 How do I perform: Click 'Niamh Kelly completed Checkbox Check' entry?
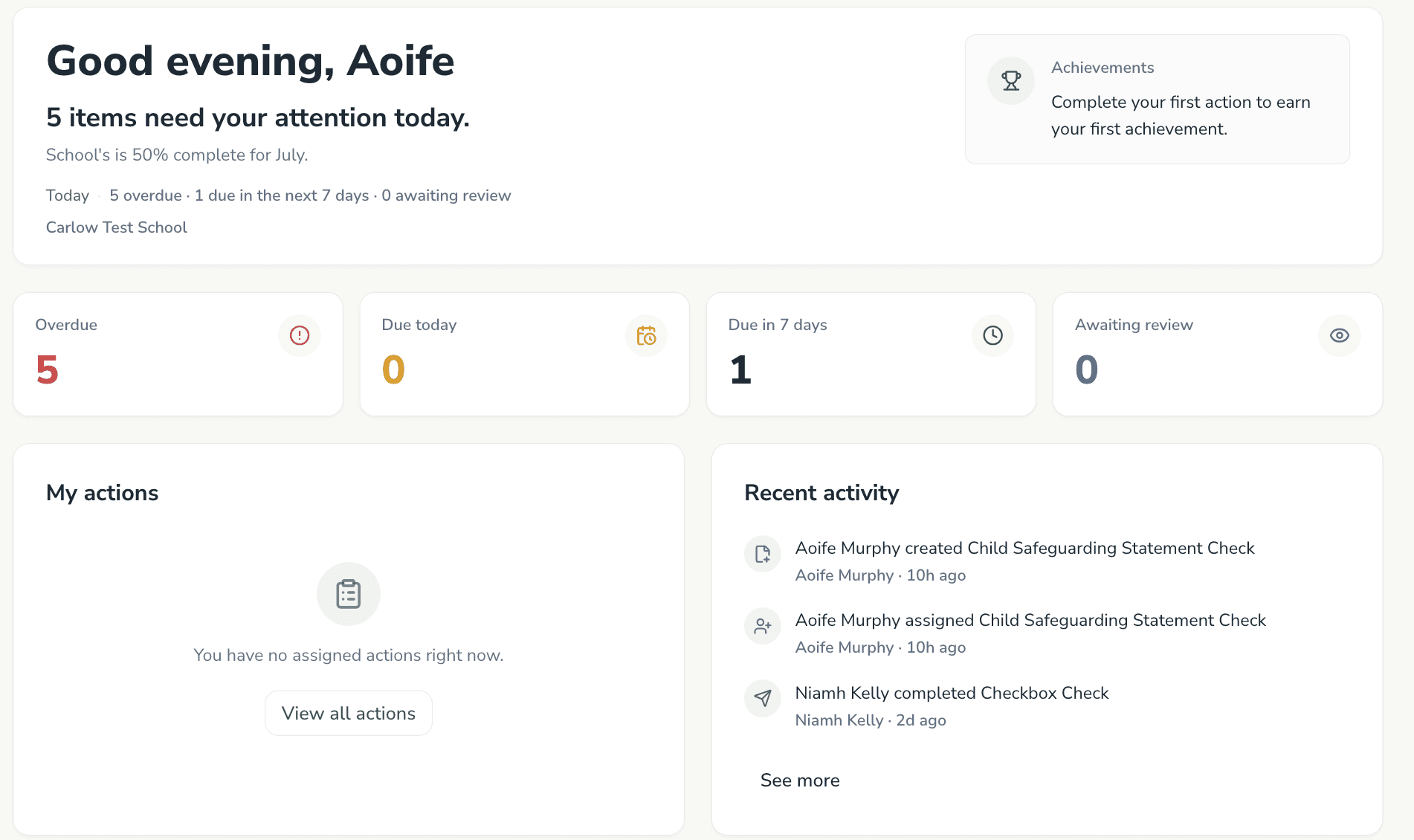[x=952, y=693]
